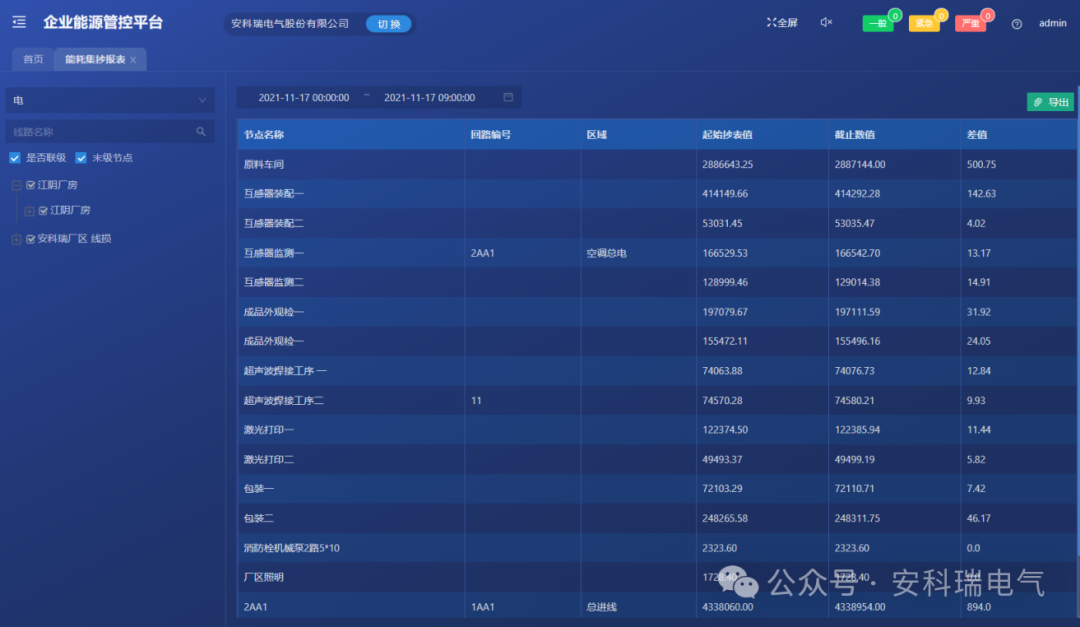Click the difference value 894.0
This screenshot has width=1080, height=627.
979,607
